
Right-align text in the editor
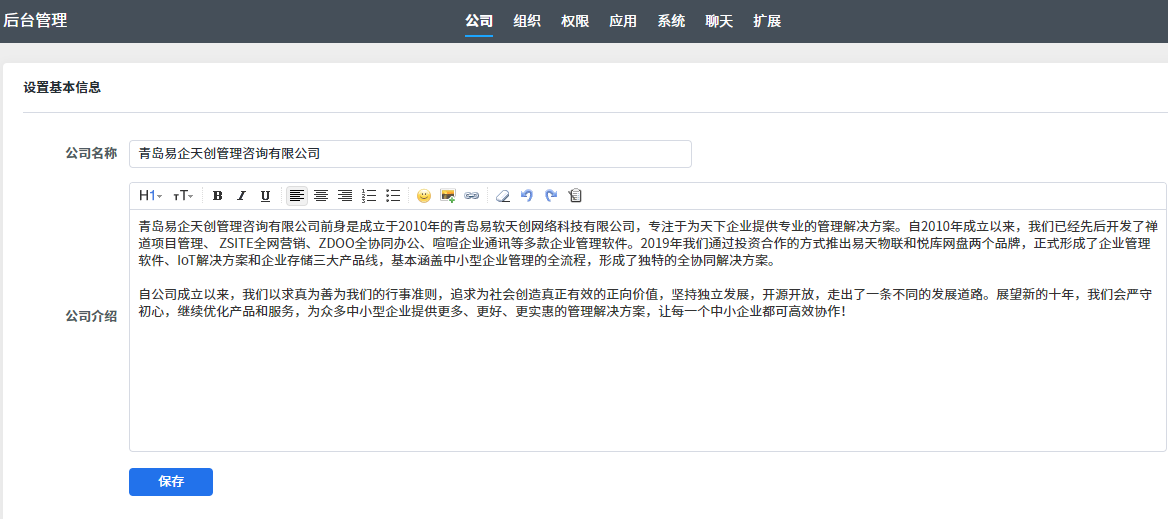[x=345, y=196]
